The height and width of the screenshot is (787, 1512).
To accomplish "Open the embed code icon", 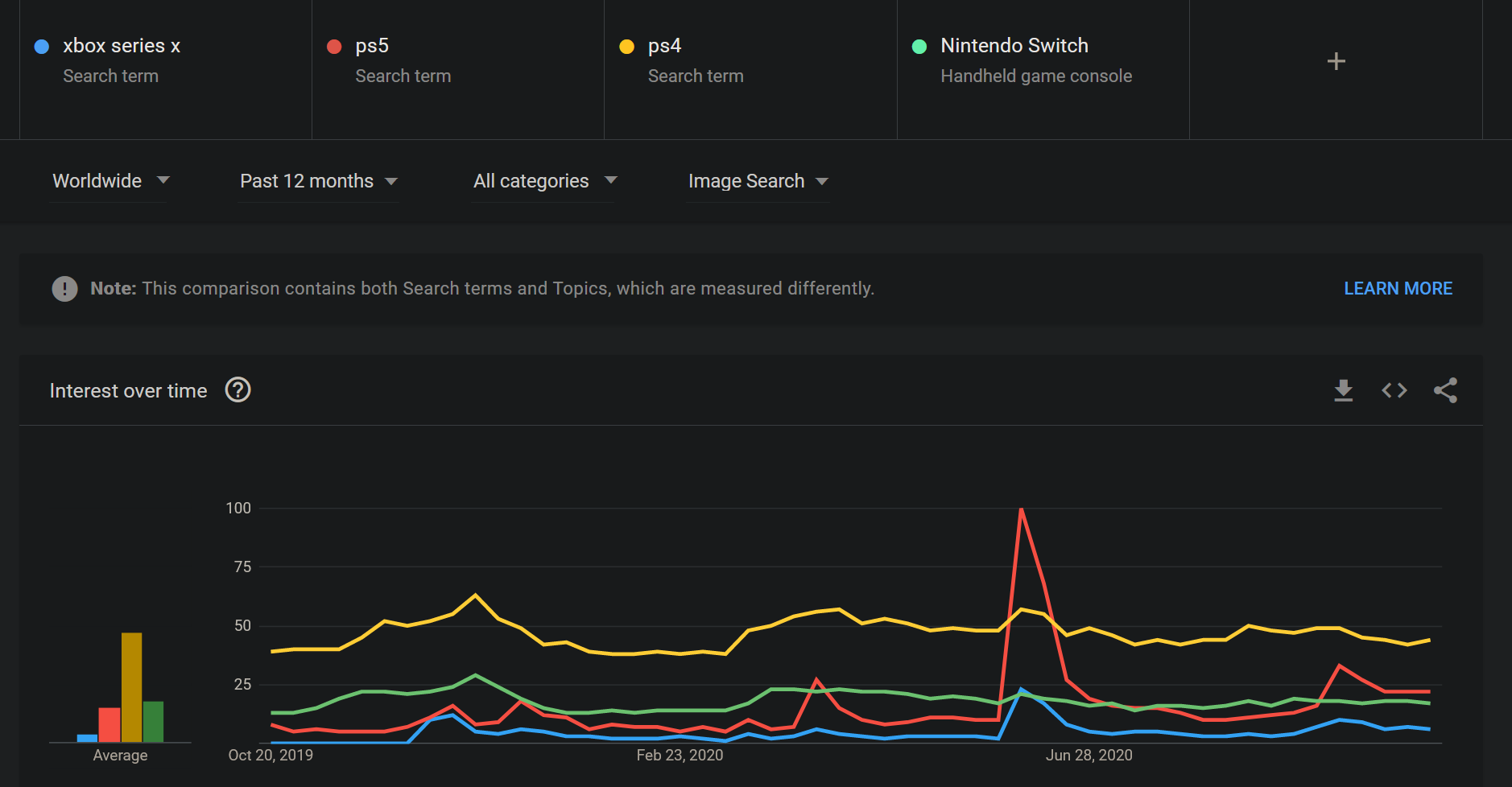I will pyautogui.click(x=1394, y=390).
